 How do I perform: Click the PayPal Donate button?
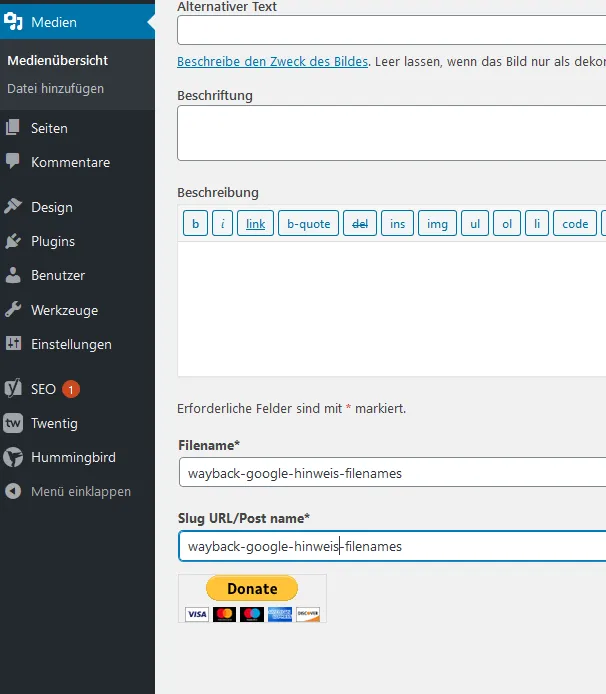(x=252, y=588)
